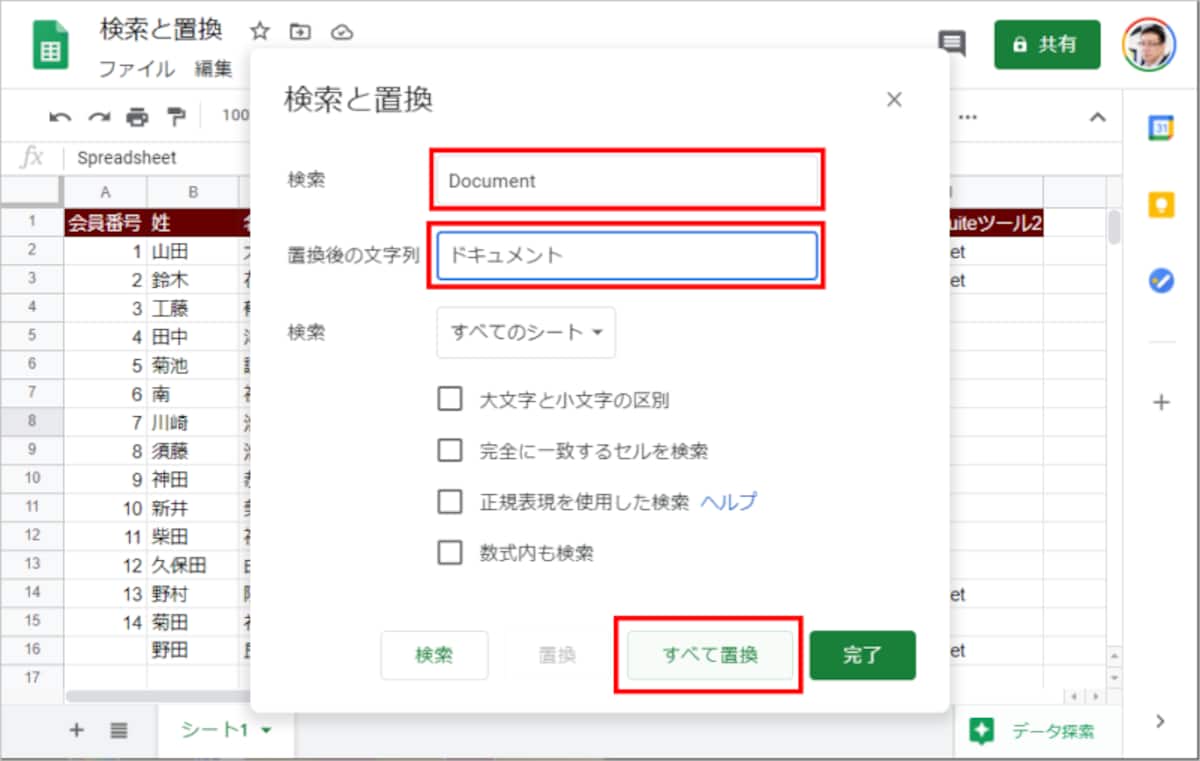This screenshot has width=1200, height=761.
Task: Open the ファイル menu
Action: click(x=137, y=69)
